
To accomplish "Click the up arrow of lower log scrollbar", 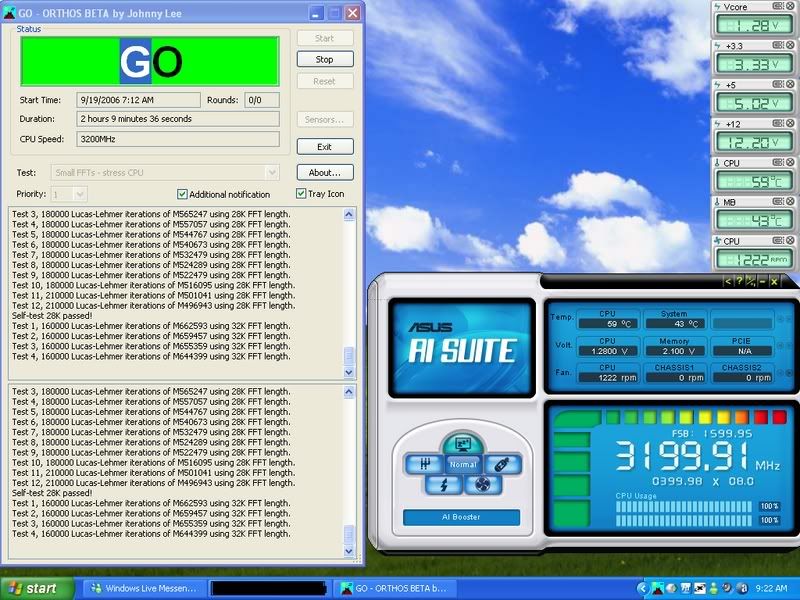I will click(349, 392).
